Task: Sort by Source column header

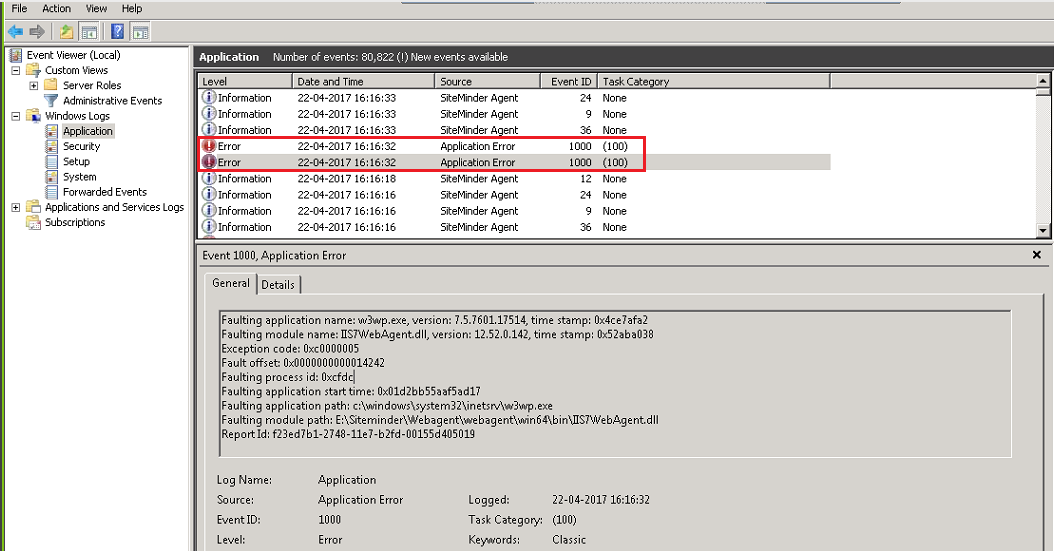Action: (488, 81)
